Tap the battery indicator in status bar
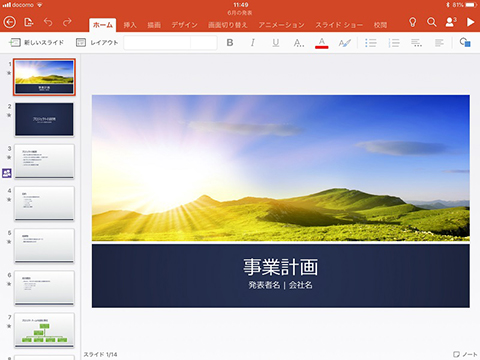This screenshot has height=360, width=480. pyautogui.click(x=471, y=5)
